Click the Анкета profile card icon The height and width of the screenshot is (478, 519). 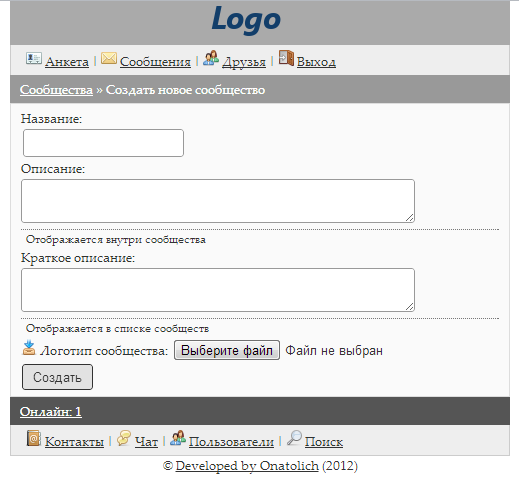(x=34, y=59)
